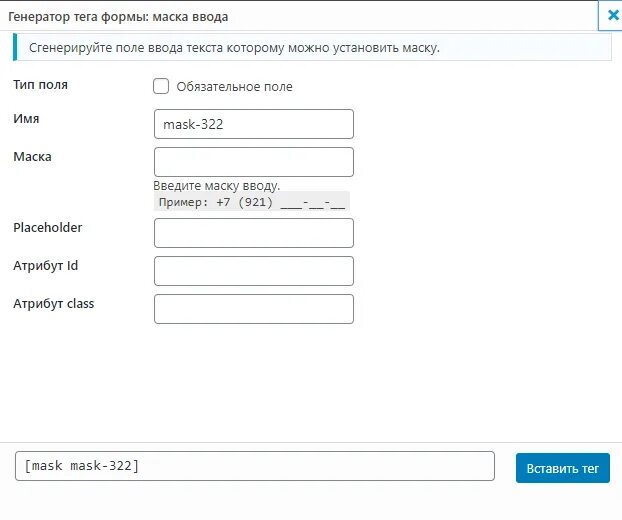Select the Placeholder input field

[x=253, y=233]
